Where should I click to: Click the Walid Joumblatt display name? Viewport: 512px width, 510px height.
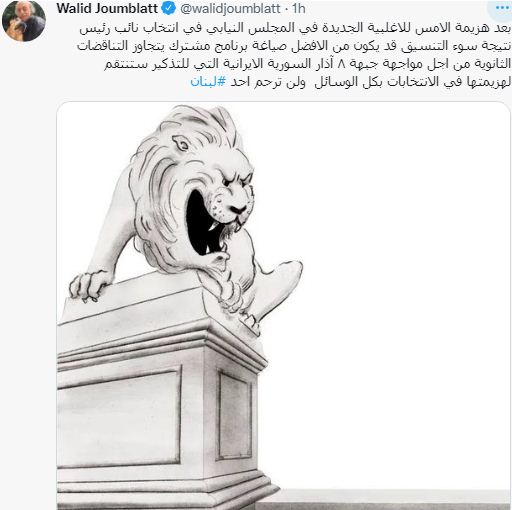(x=107, y=9)
